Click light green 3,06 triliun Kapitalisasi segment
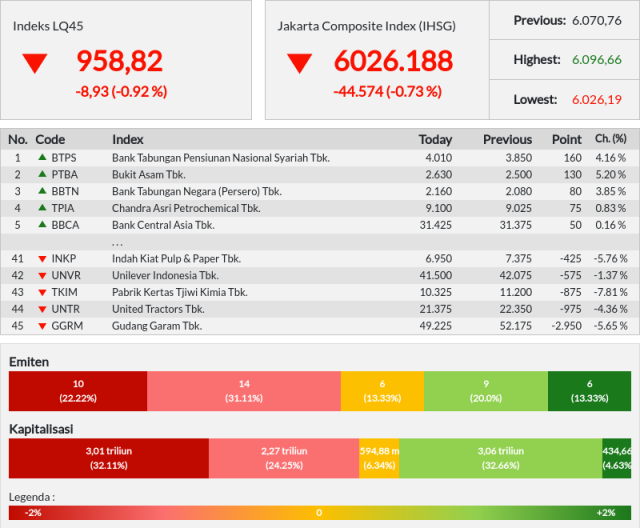 click(500, 458)
